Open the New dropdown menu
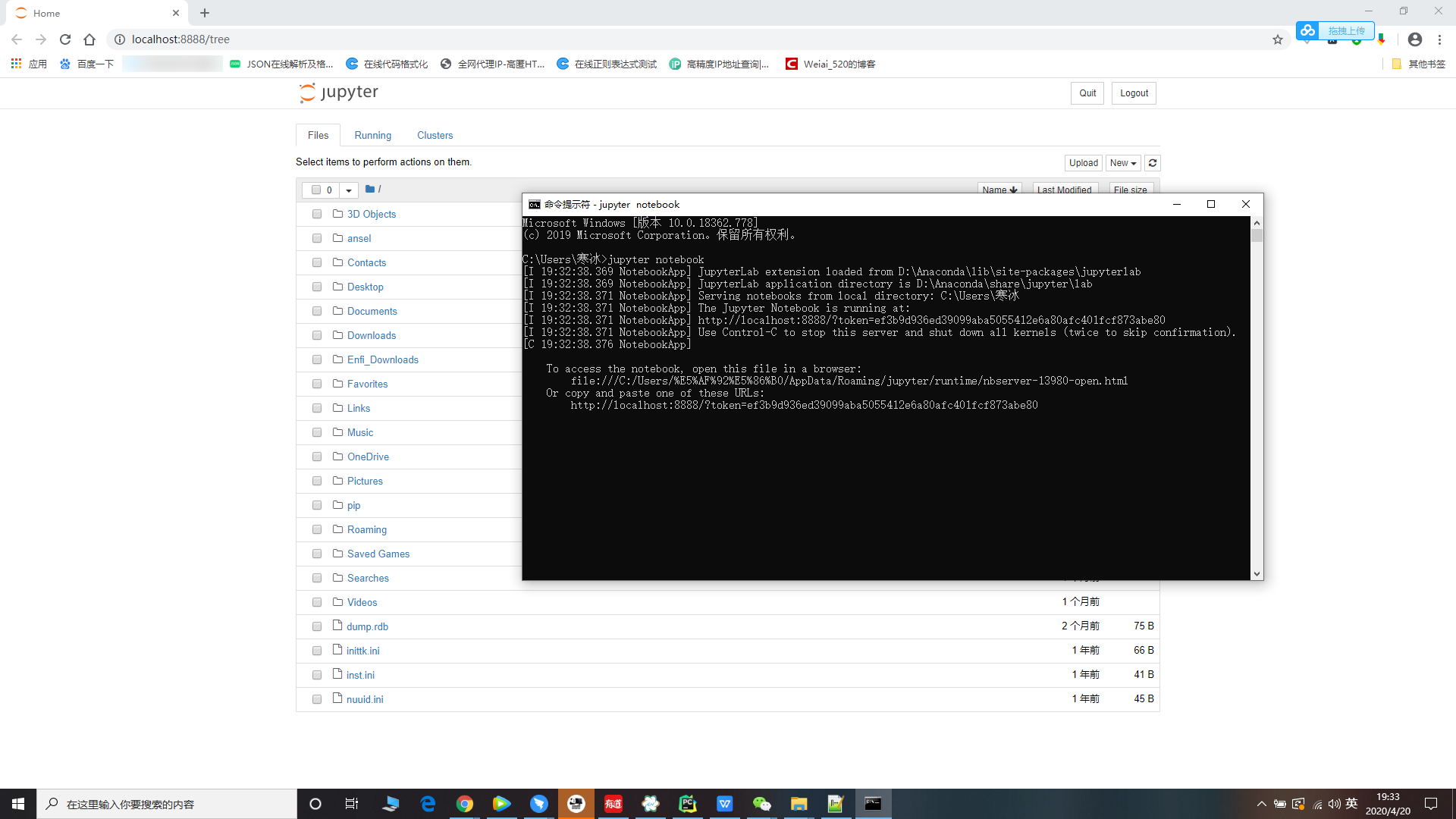 point(1122,162)
